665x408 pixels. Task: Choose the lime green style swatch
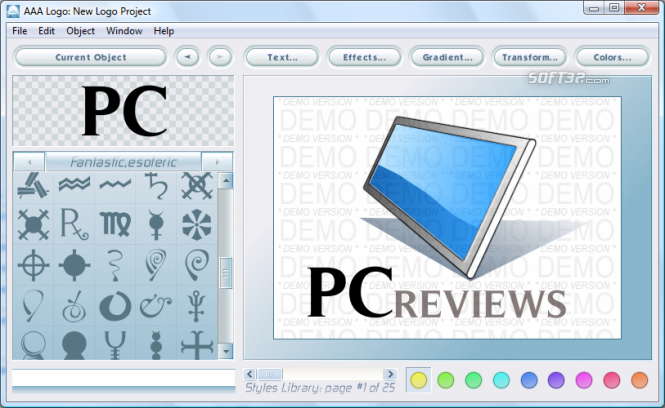pyautogui.click(x=446, y=380)
